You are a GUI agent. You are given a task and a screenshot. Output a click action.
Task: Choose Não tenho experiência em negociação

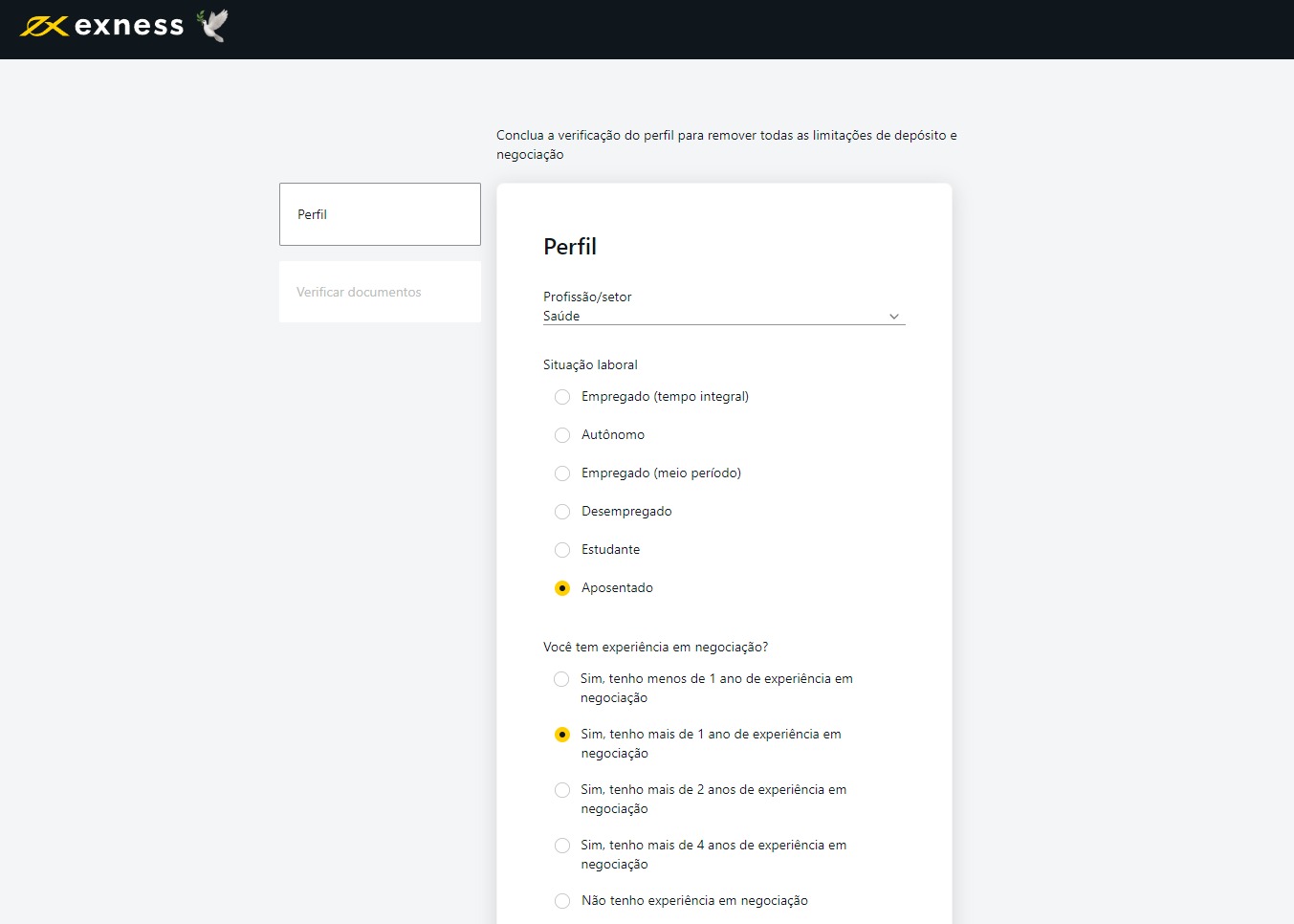pyautogui.click(x=562, y=900)
